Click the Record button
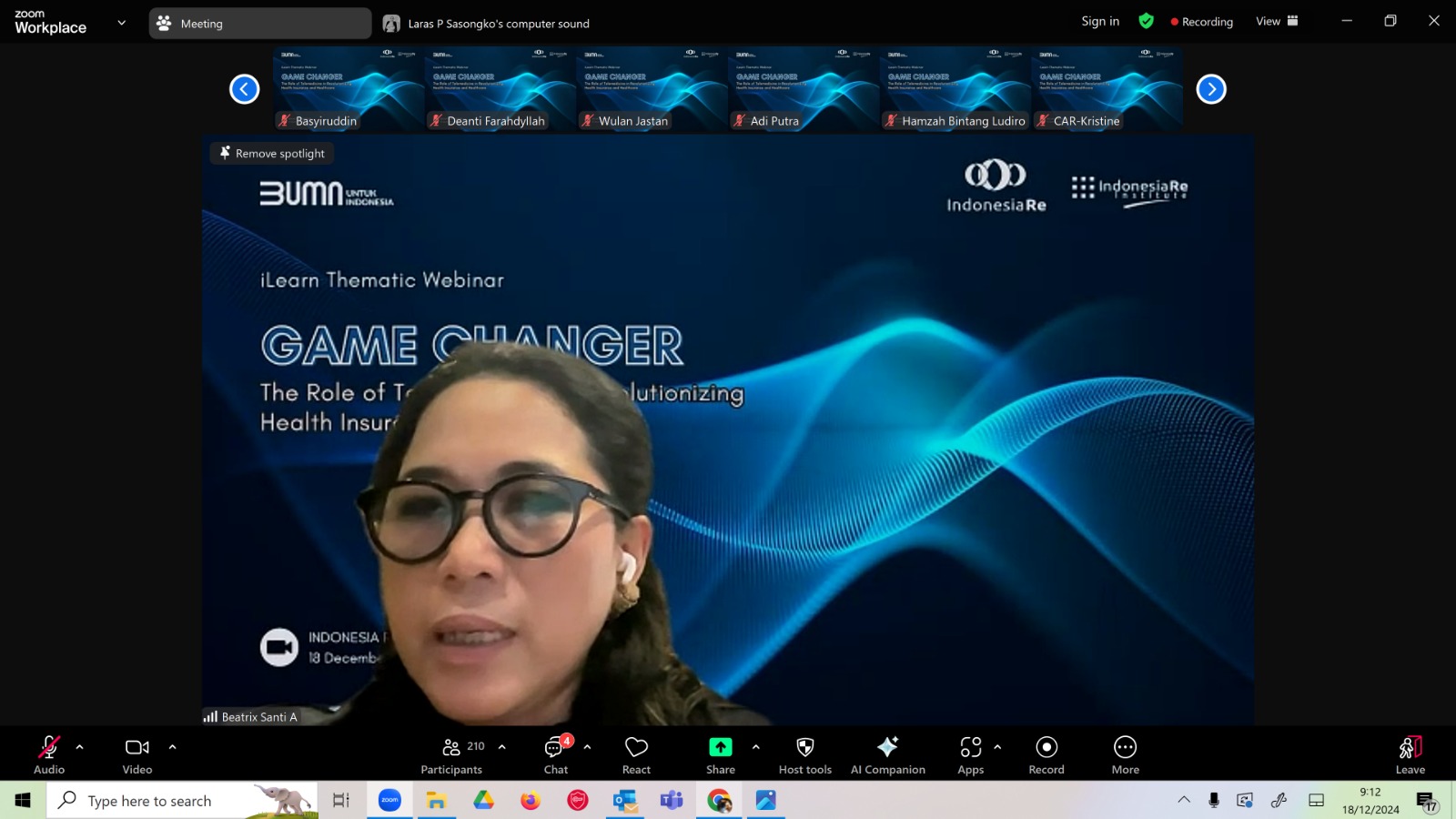This screenshot has width=1456, height=819. pos(1046,755)
